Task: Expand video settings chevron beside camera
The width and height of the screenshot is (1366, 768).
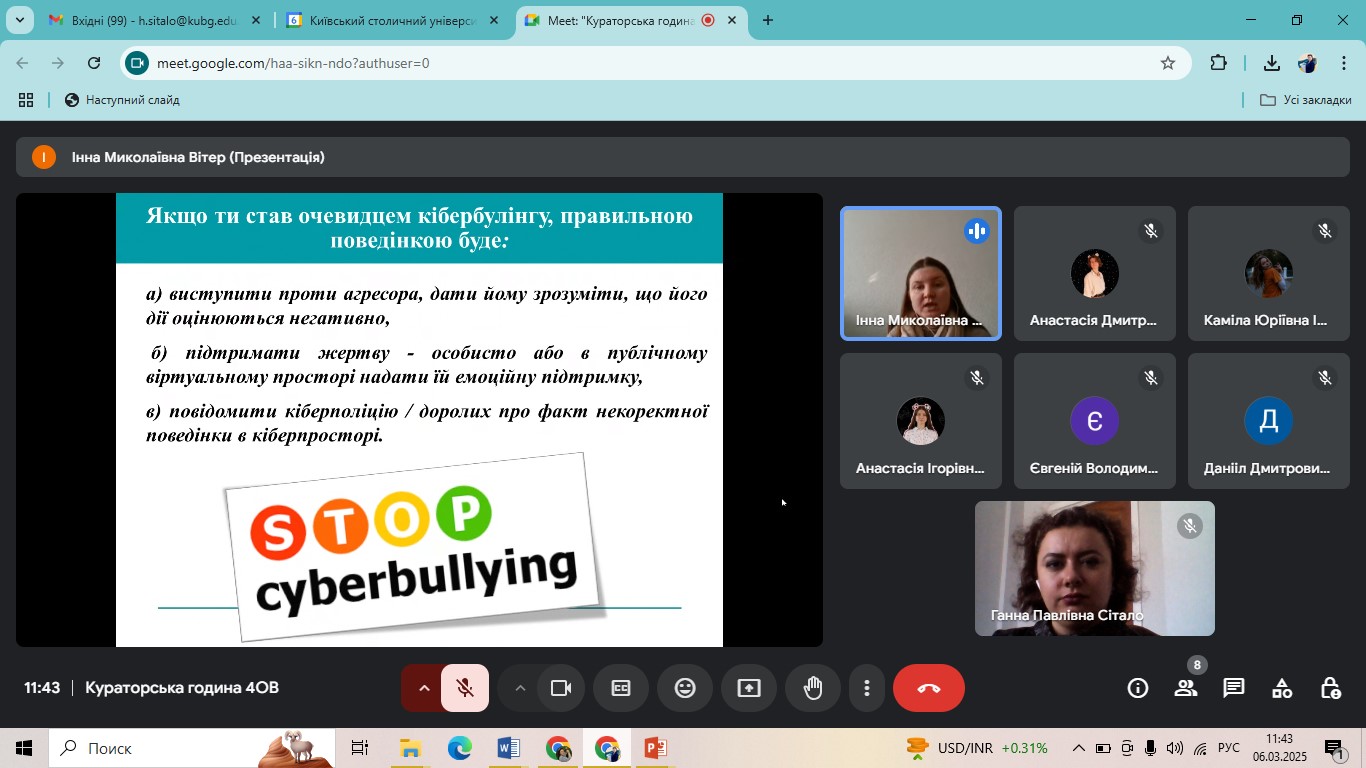Action: [519, 688]
